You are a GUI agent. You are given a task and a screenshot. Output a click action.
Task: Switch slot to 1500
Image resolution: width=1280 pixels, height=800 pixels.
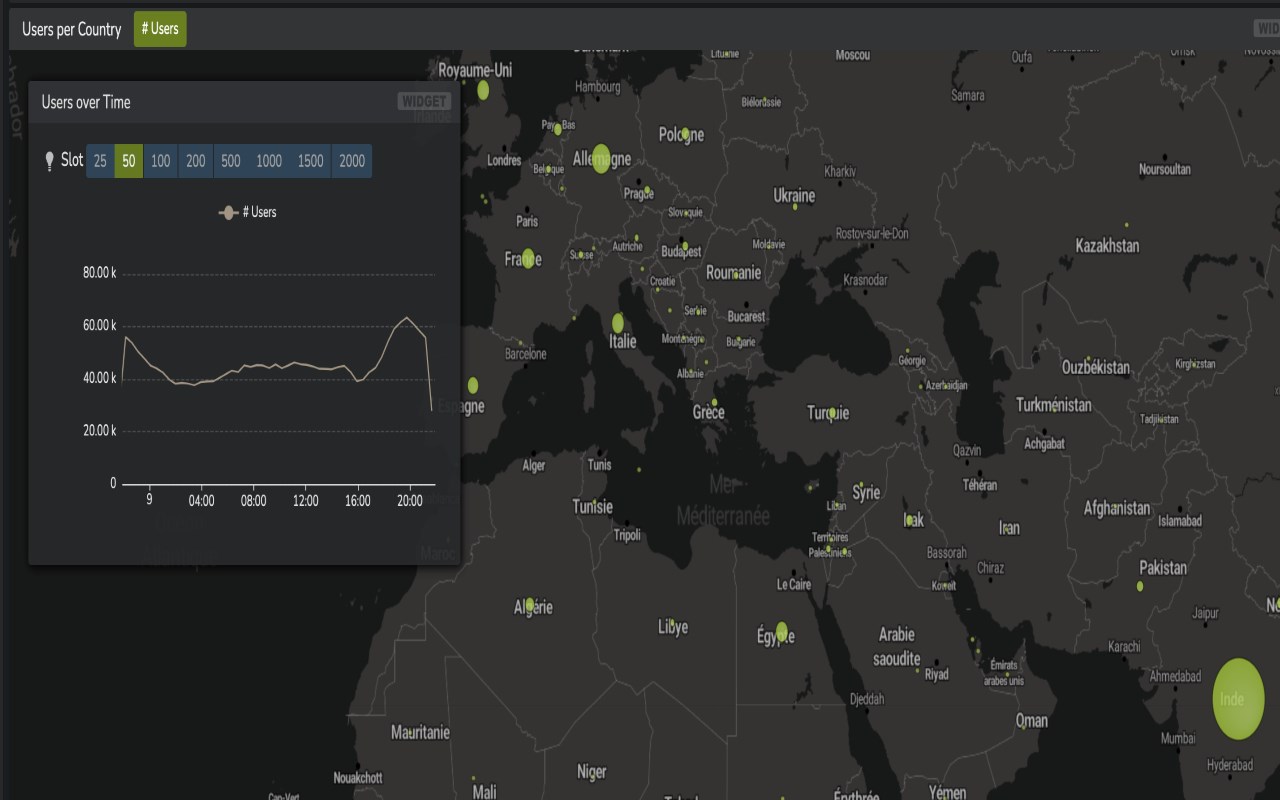click(311, 161)
